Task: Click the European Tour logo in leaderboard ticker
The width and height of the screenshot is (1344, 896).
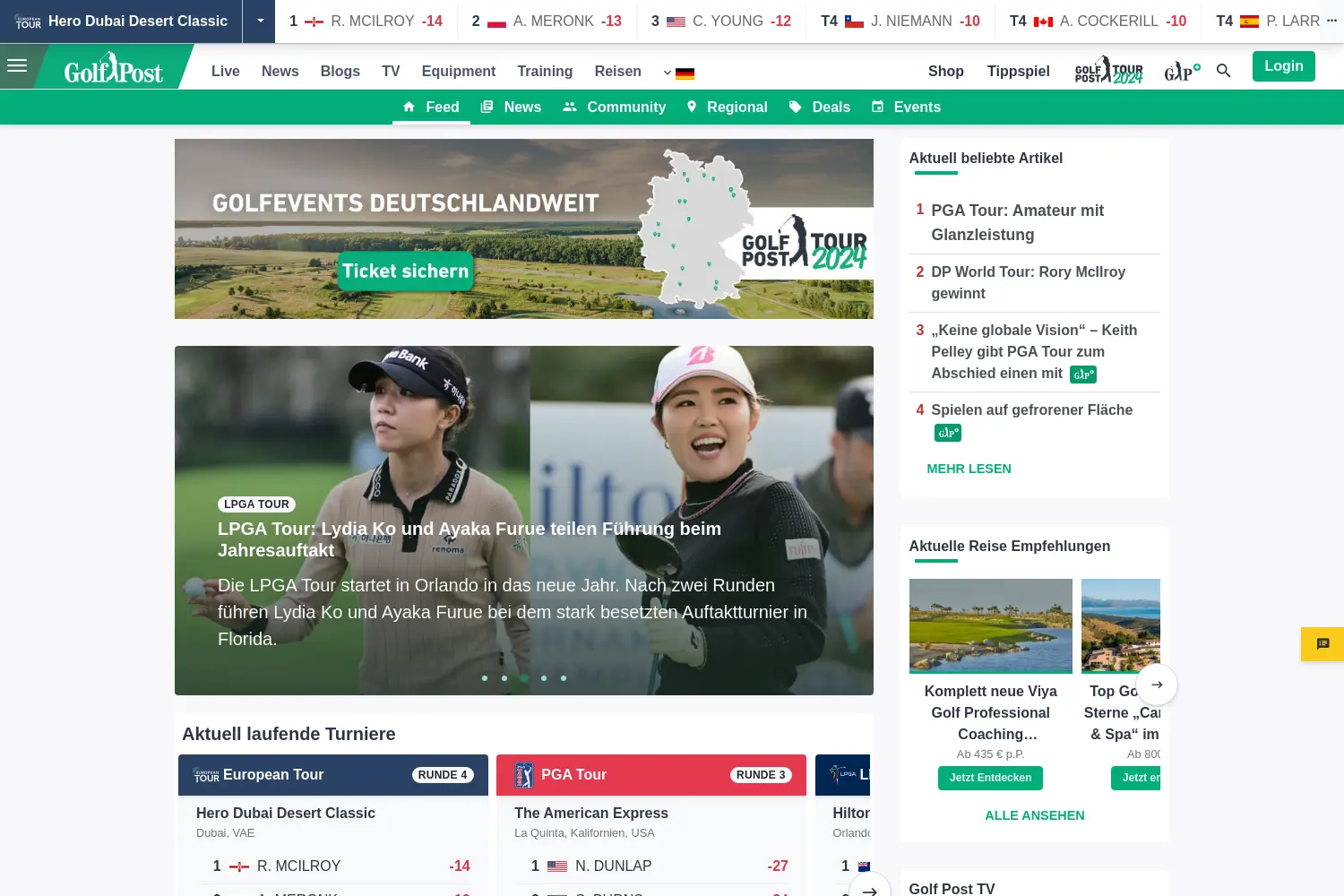Action: coord(28,21)
